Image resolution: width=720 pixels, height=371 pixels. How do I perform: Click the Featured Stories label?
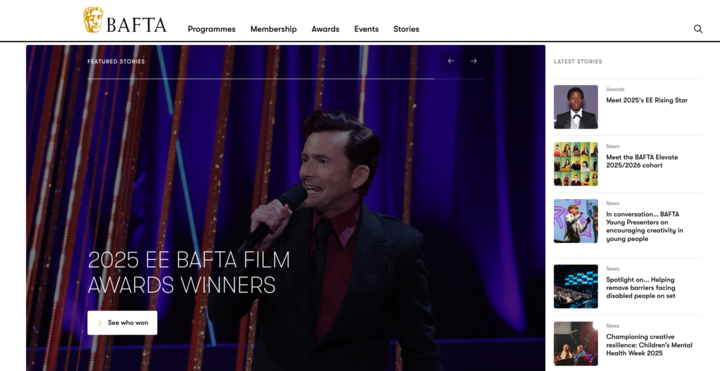(116, 62)
